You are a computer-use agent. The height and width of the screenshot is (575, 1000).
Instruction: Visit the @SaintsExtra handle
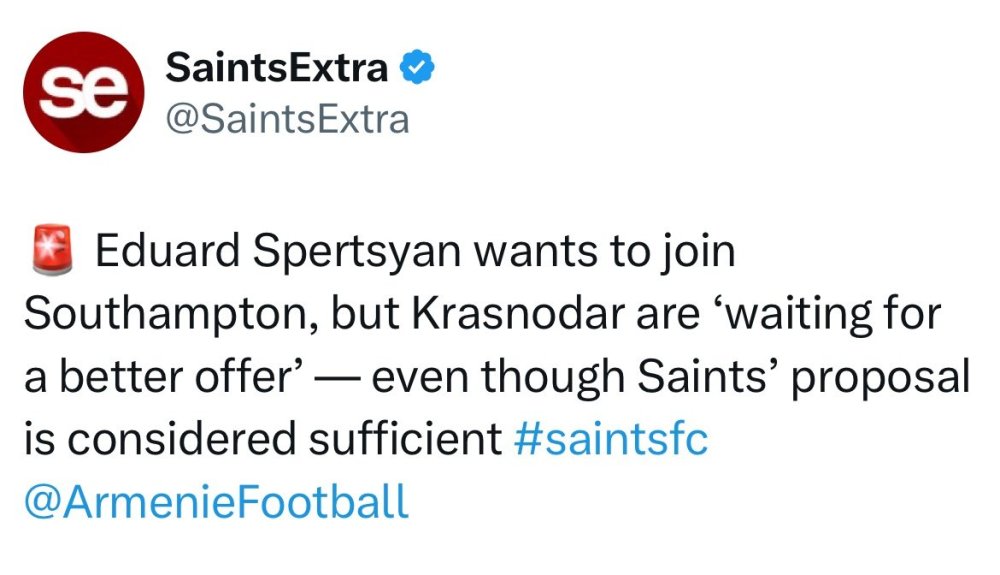[x=287, y=120]
